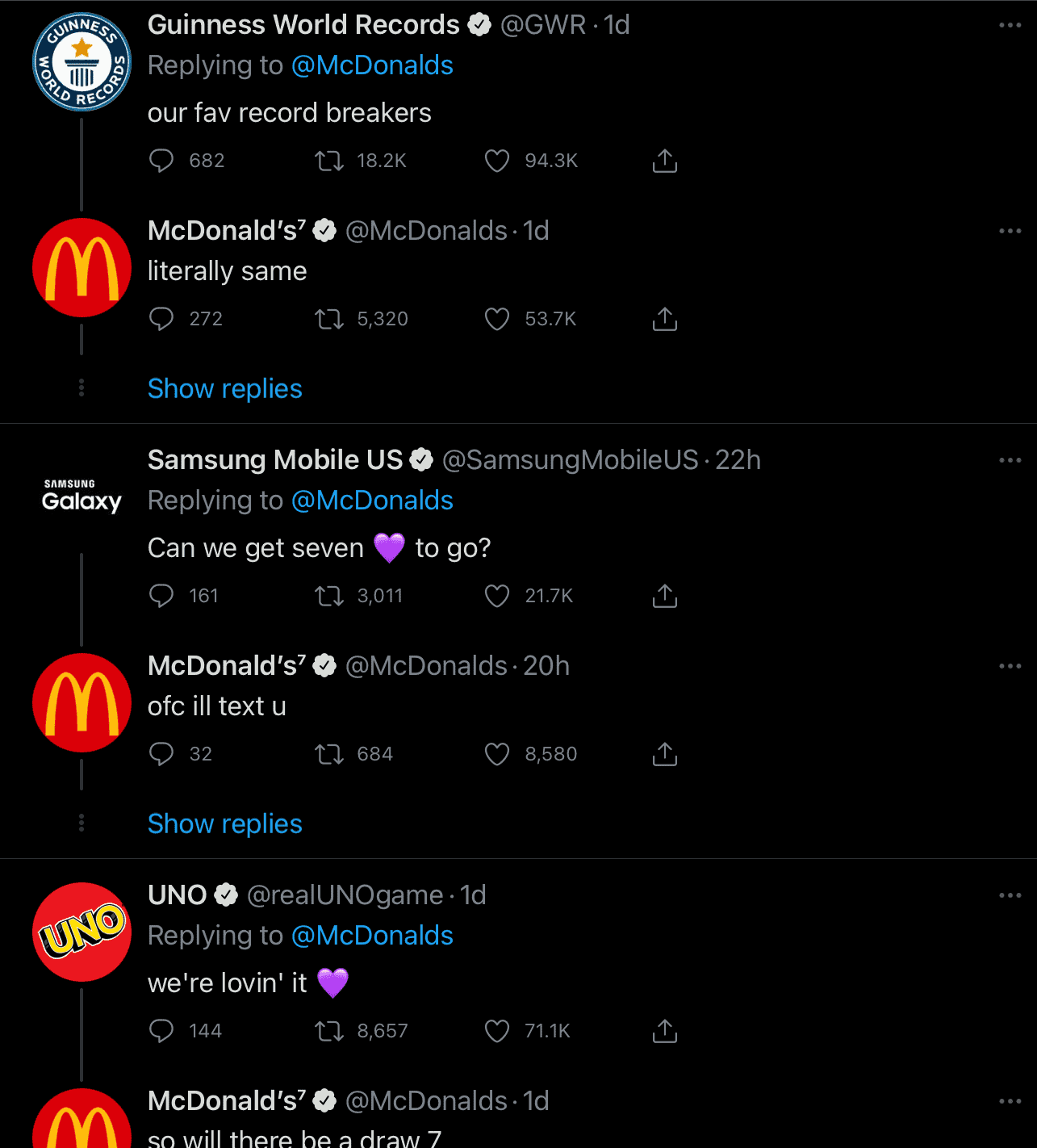Open more options for Guinness World Records tweet
The width and height of the screenshot is (1037, 1148).
click(1010, 25)
